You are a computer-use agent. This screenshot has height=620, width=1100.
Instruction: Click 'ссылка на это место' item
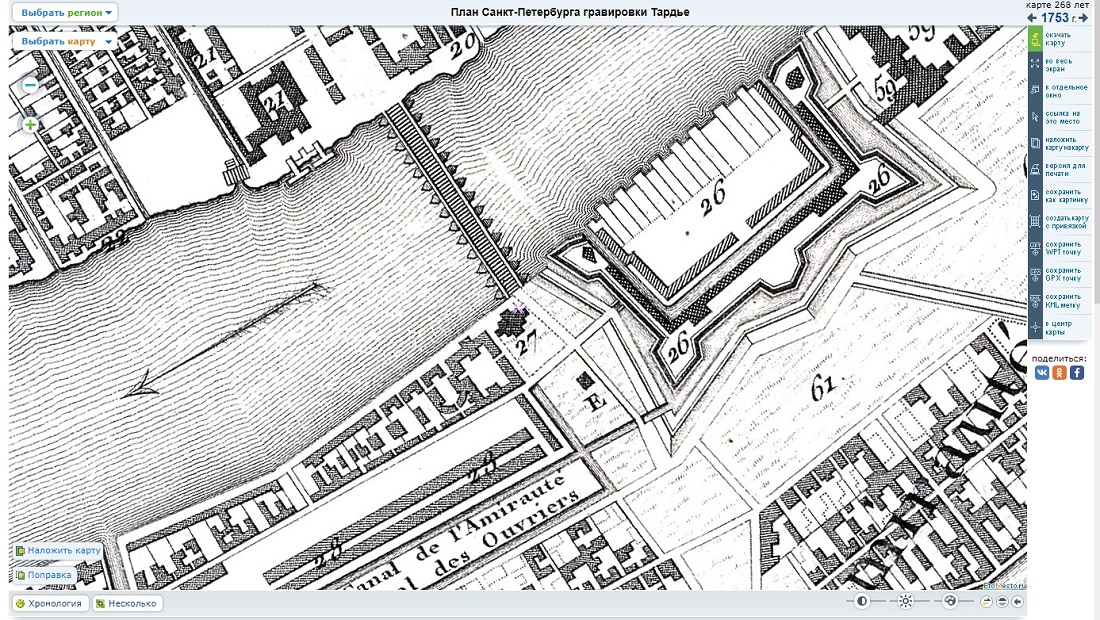pos(1059,117)
